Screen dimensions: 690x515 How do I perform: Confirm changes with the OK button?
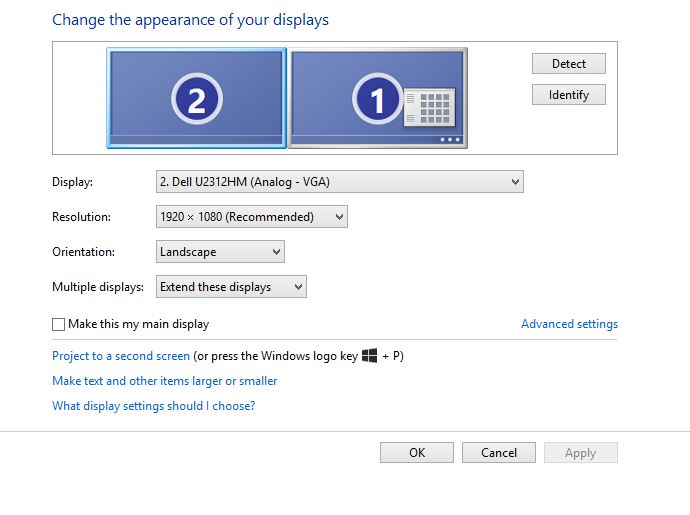(x=417, y=453)
